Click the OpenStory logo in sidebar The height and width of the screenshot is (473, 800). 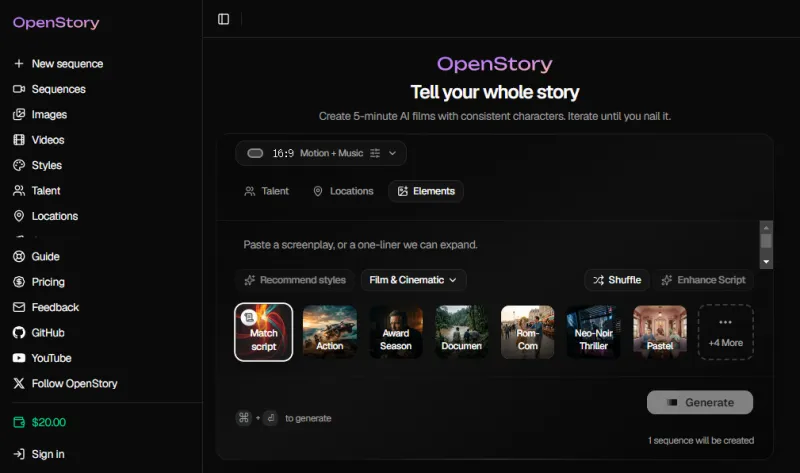point(56,22)
